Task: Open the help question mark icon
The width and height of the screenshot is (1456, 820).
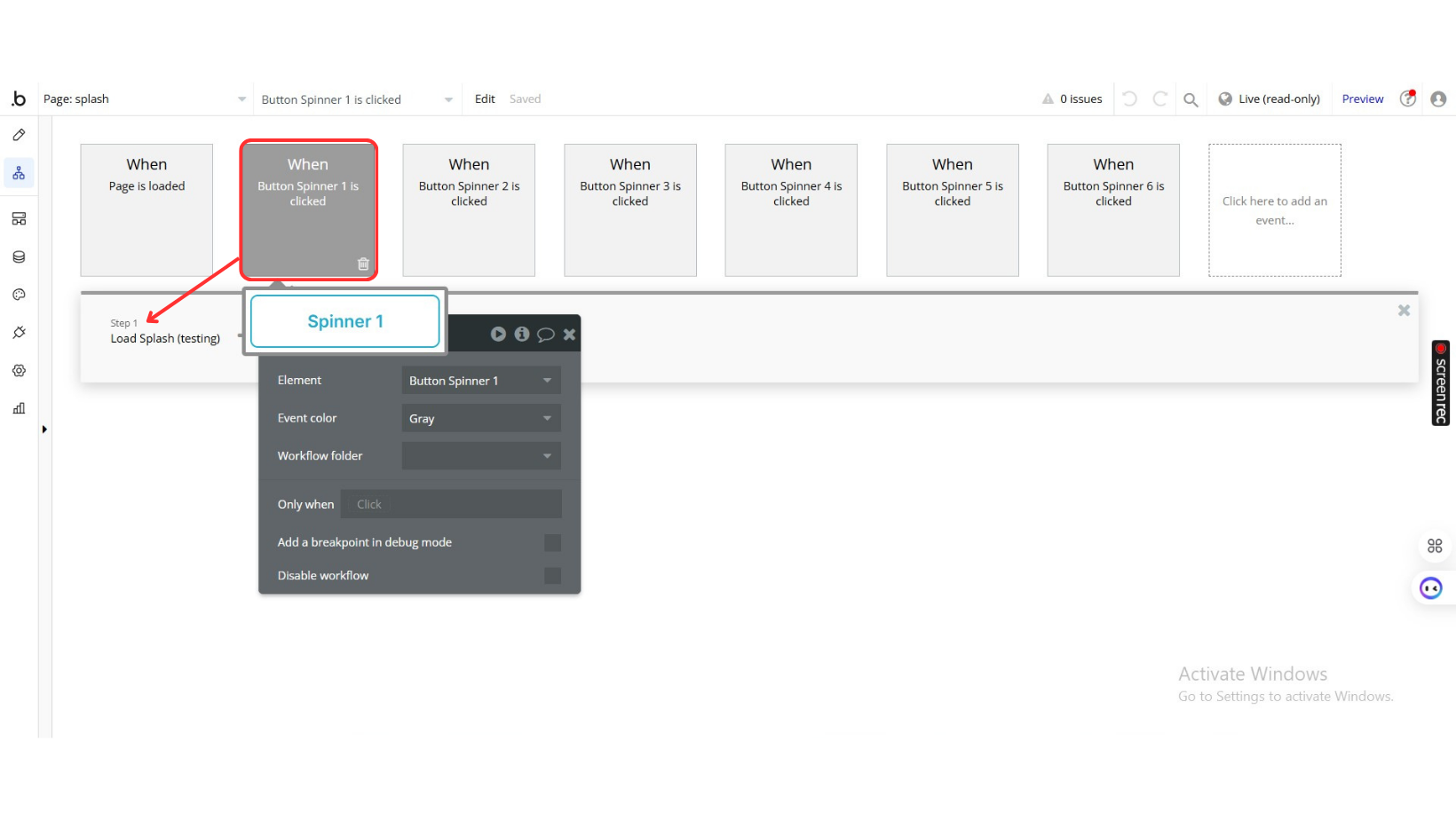Action: (x=1408, y=99)
